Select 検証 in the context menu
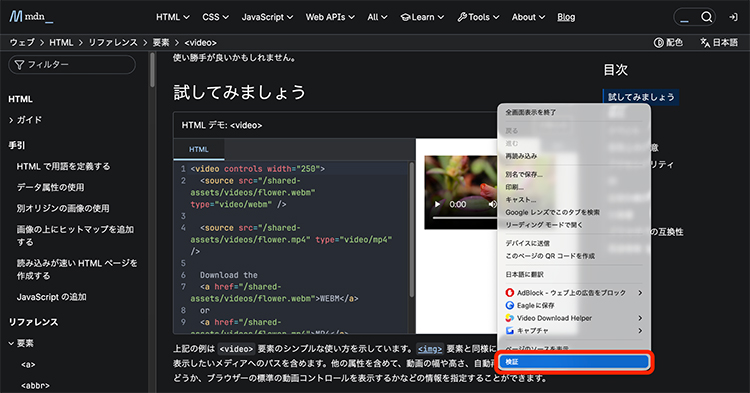Image resolution: width=750 pixels, height=393 pixels. (574, 362)
